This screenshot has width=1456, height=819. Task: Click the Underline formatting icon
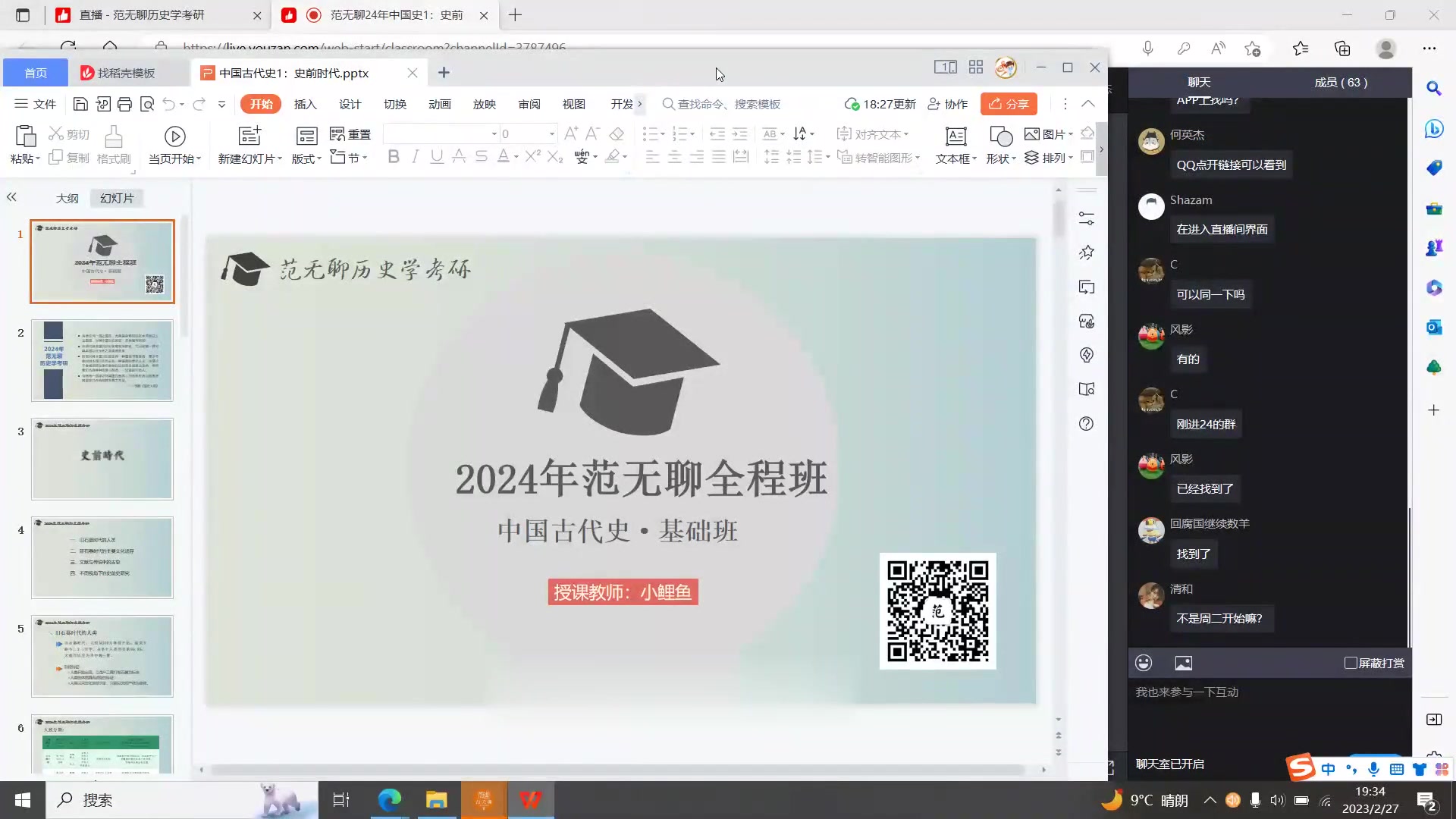[x=437, y=156]
